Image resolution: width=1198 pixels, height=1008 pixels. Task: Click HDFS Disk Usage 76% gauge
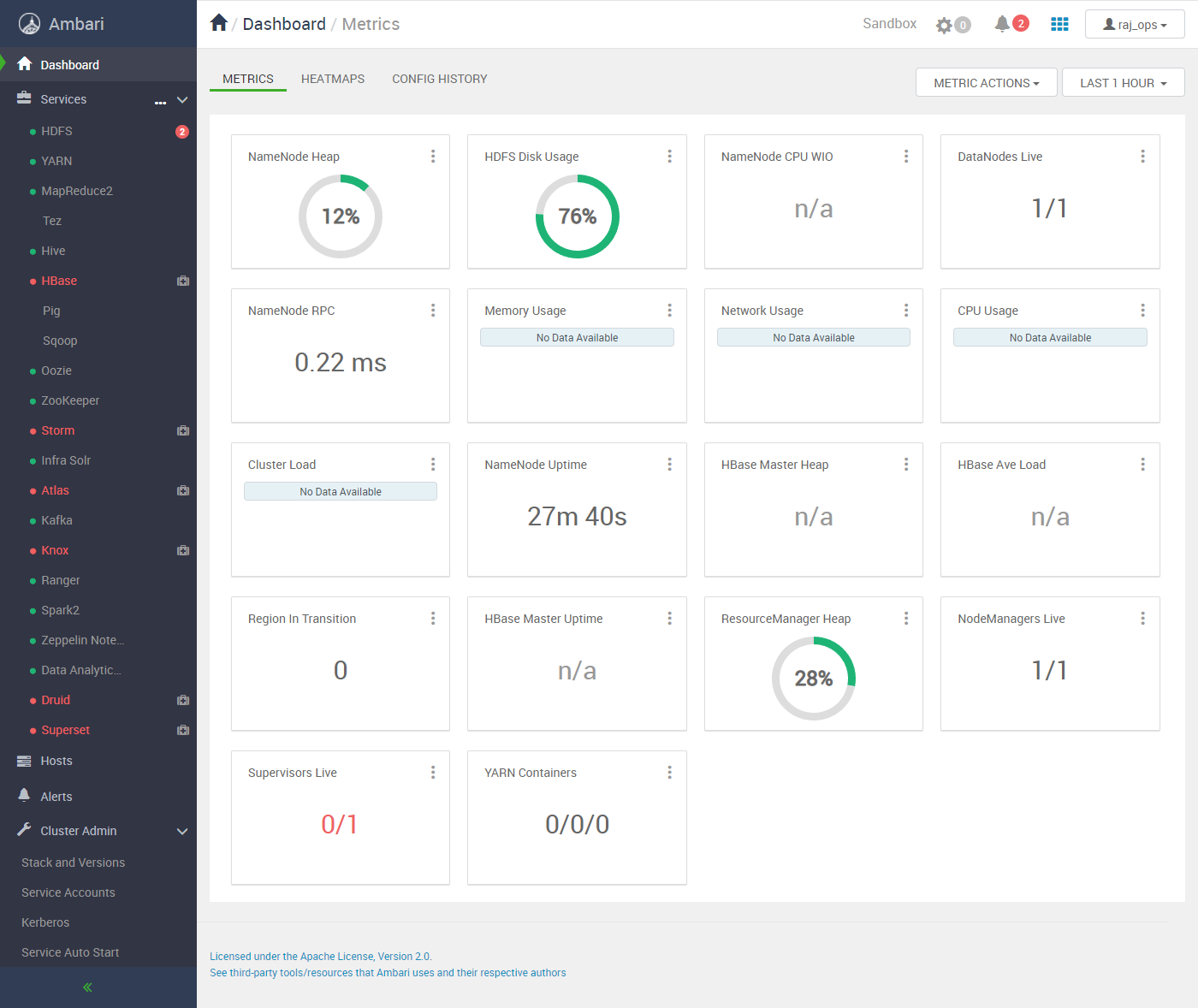coord(578,216)
